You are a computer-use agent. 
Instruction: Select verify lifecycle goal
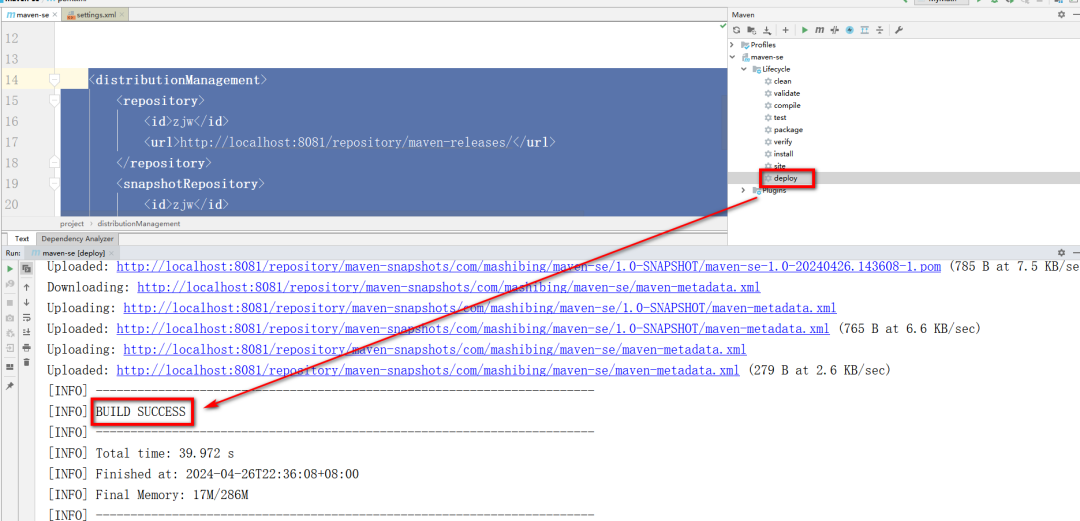click(782, 142)
